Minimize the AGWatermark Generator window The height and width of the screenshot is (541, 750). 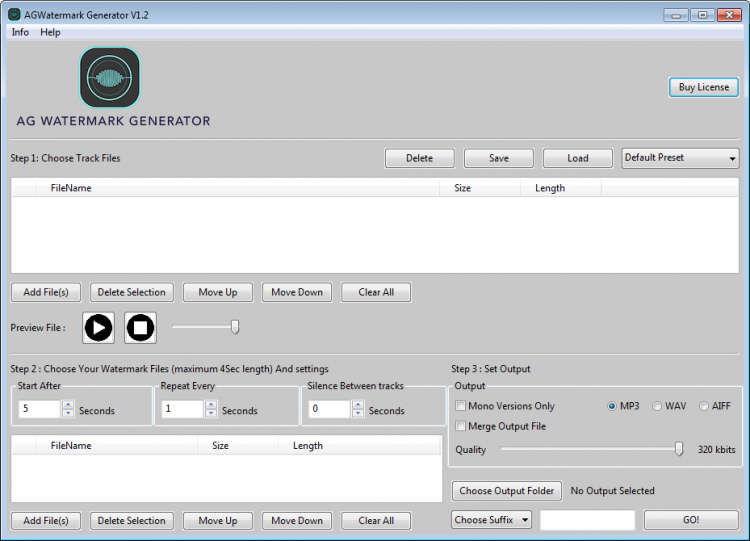(676, 15)
